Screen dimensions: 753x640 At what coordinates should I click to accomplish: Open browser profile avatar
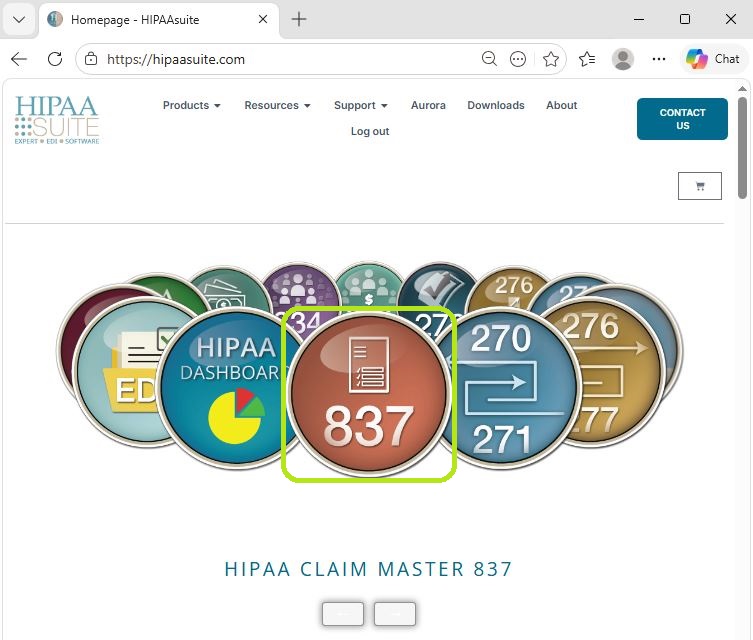point(623,59)
